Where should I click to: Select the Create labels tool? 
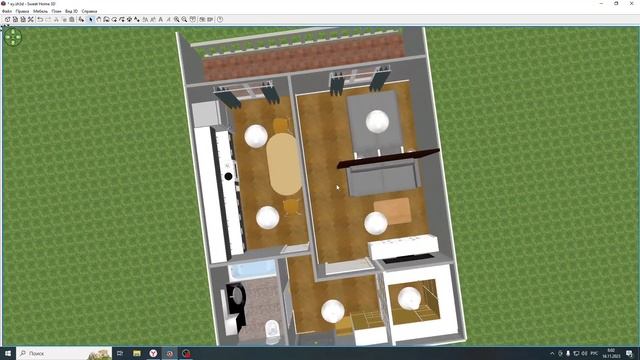pos(137,19)
